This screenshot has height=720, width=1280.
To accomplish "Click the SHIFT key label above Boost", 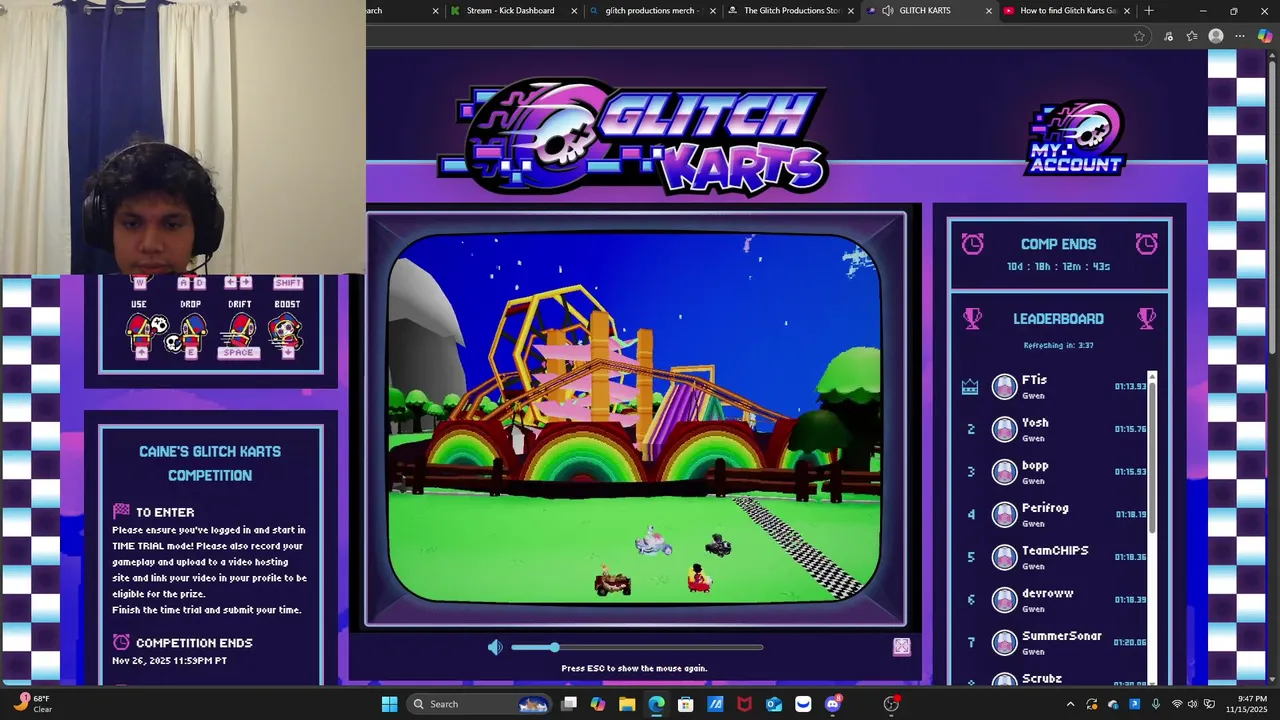I will pos(287,283).
